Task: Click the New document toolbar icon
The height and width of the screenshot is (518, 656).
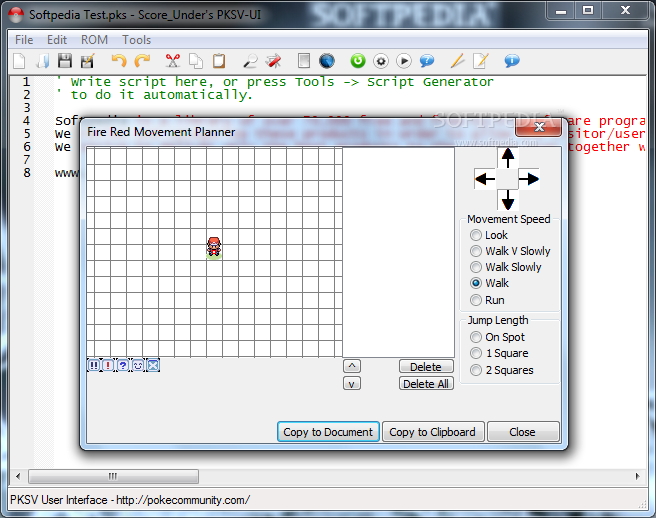Action: tap(19, 61)
